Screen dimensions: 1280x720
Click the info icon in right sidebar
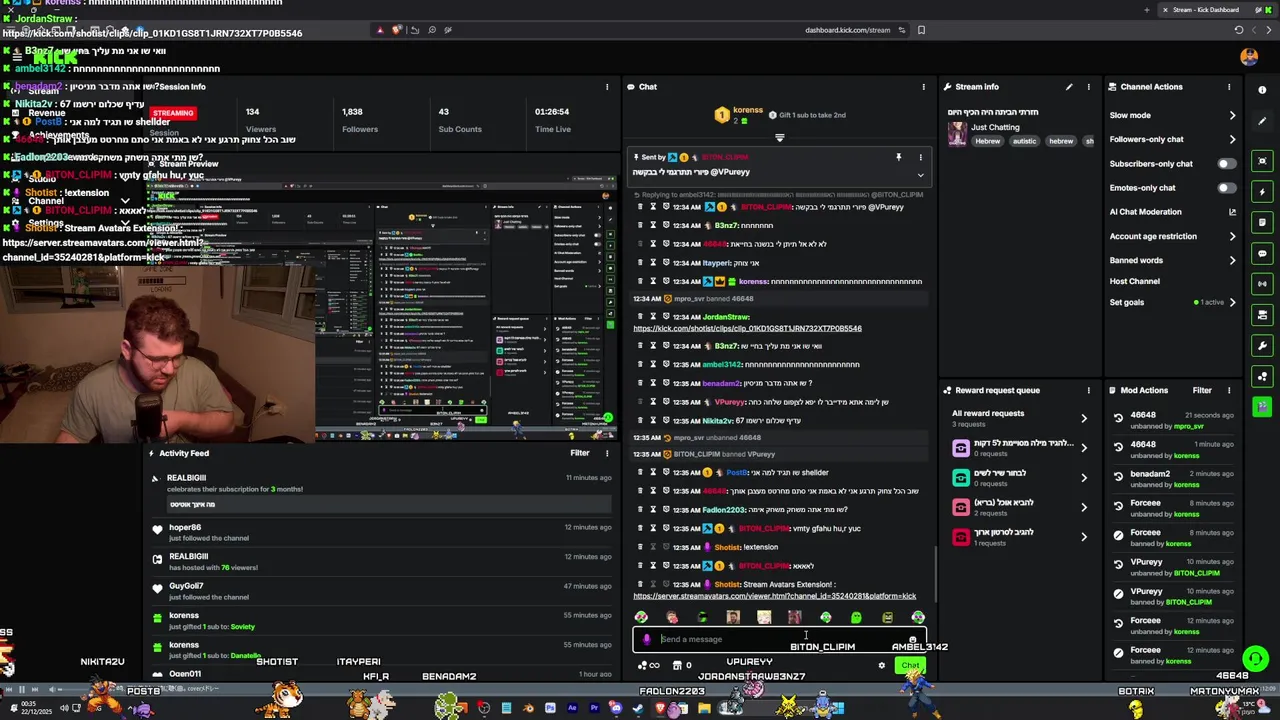point(1262,90)
